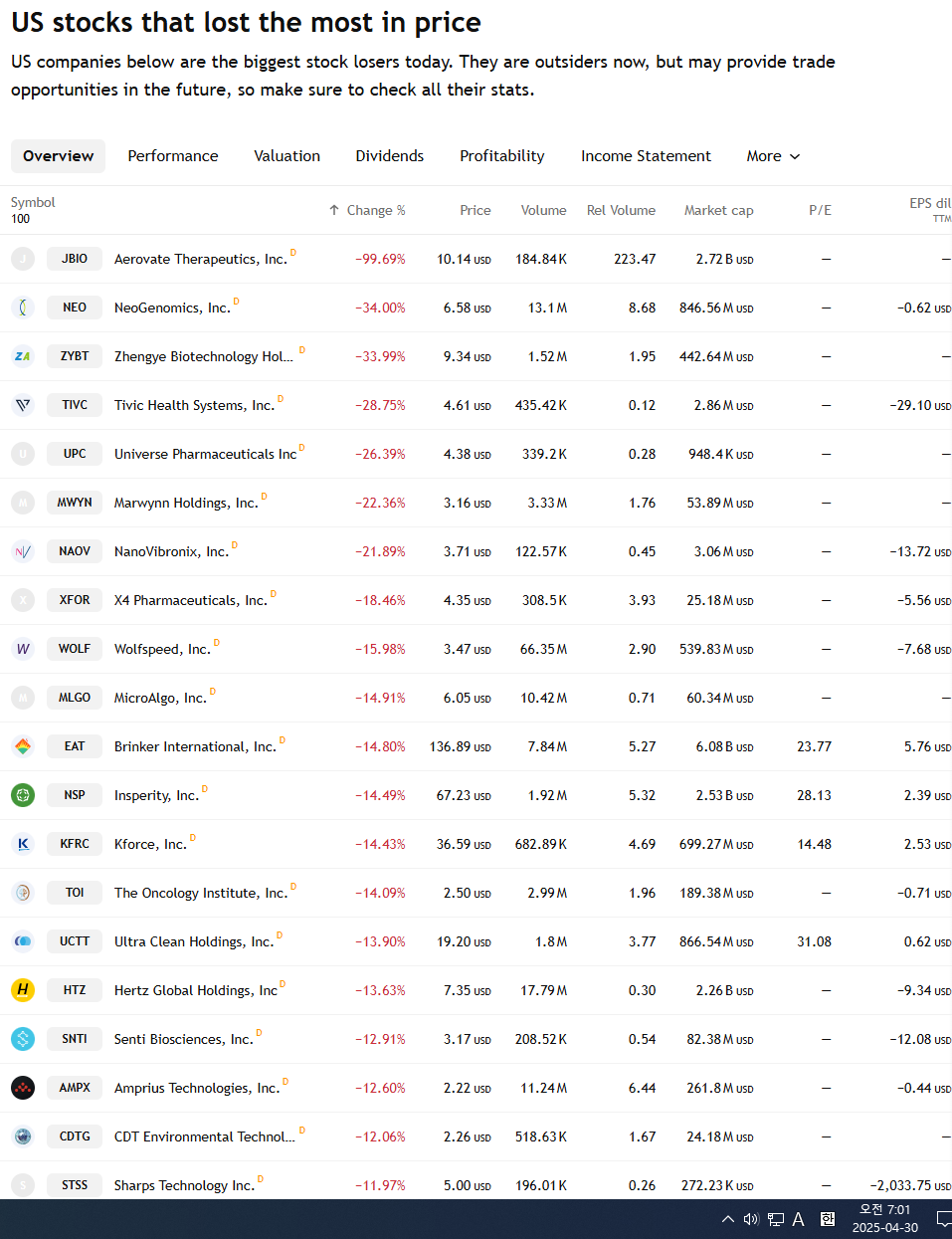The image size is (952, 1239).
Task: Click the 866.54 M market cap cell
Action: [716, 941]
